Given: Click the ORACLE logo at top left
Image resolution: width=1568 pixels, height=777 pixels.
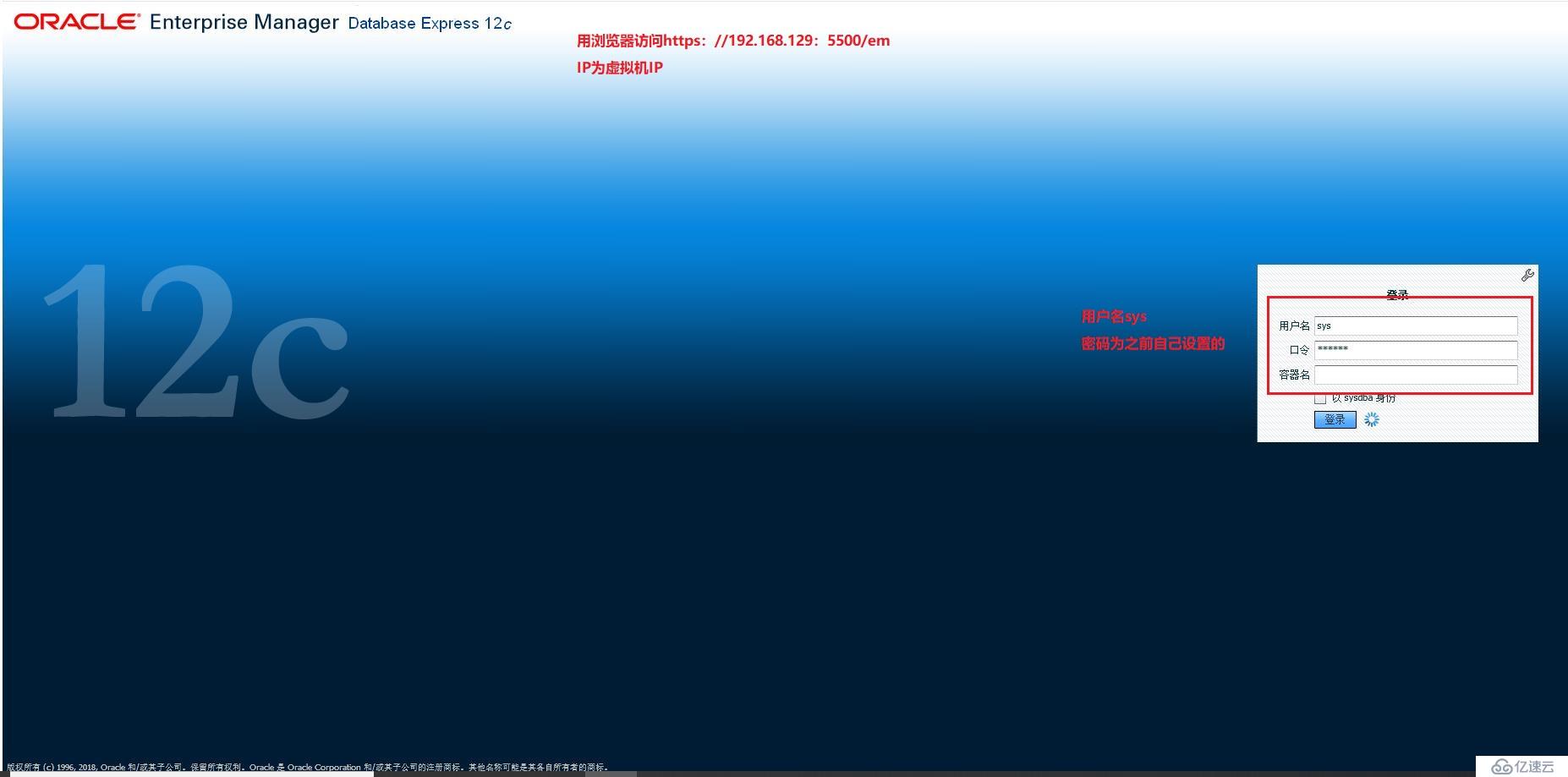Looking at the screenshot, I should point(76,22).
